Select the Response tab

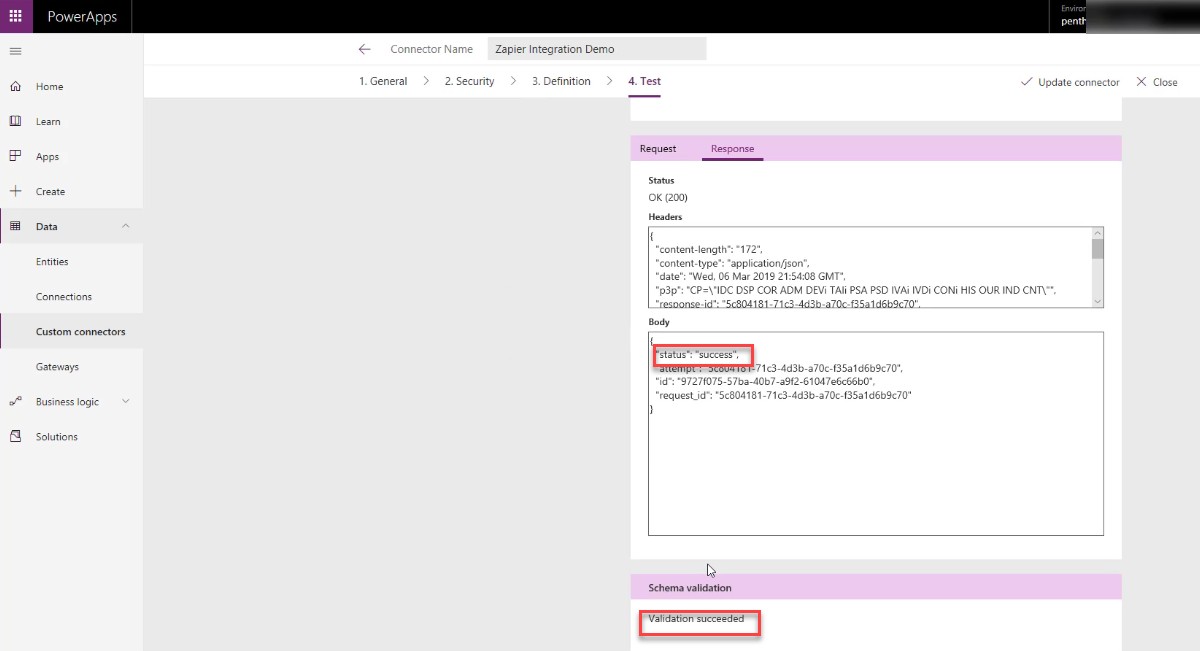(x=732, y=149)
